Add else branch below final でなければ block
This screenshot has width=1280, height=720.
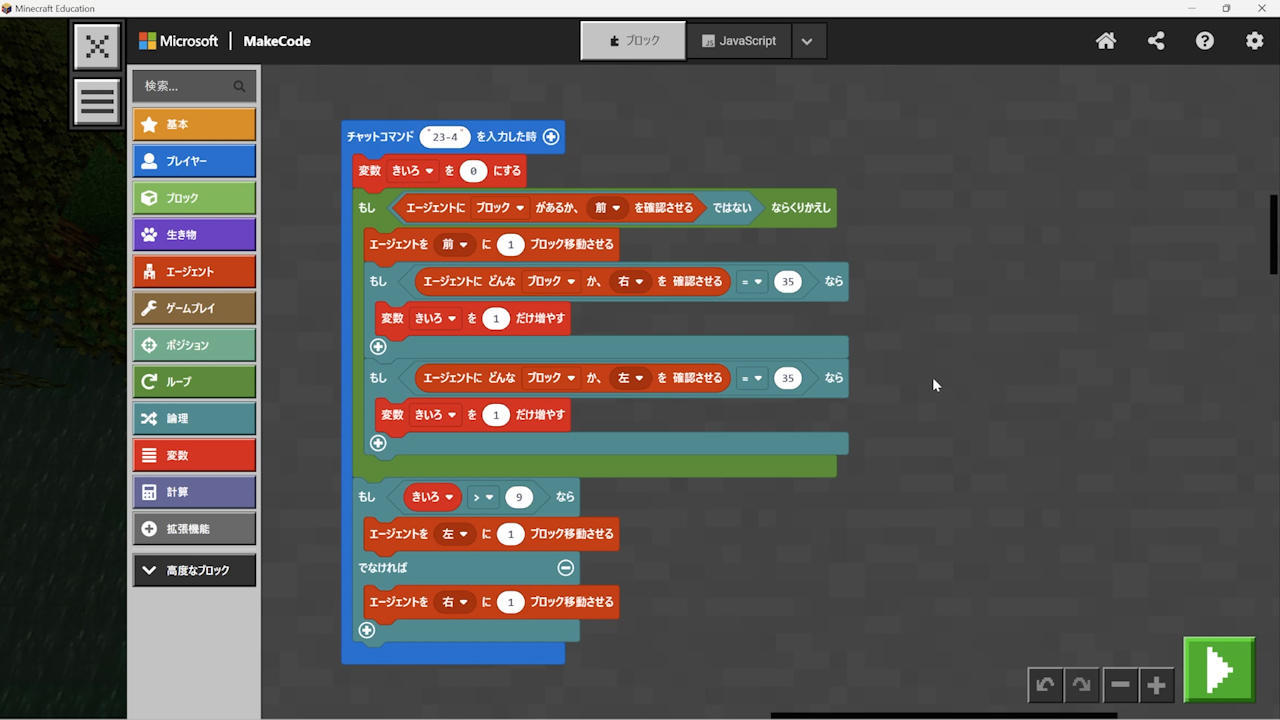coord(367,630)
